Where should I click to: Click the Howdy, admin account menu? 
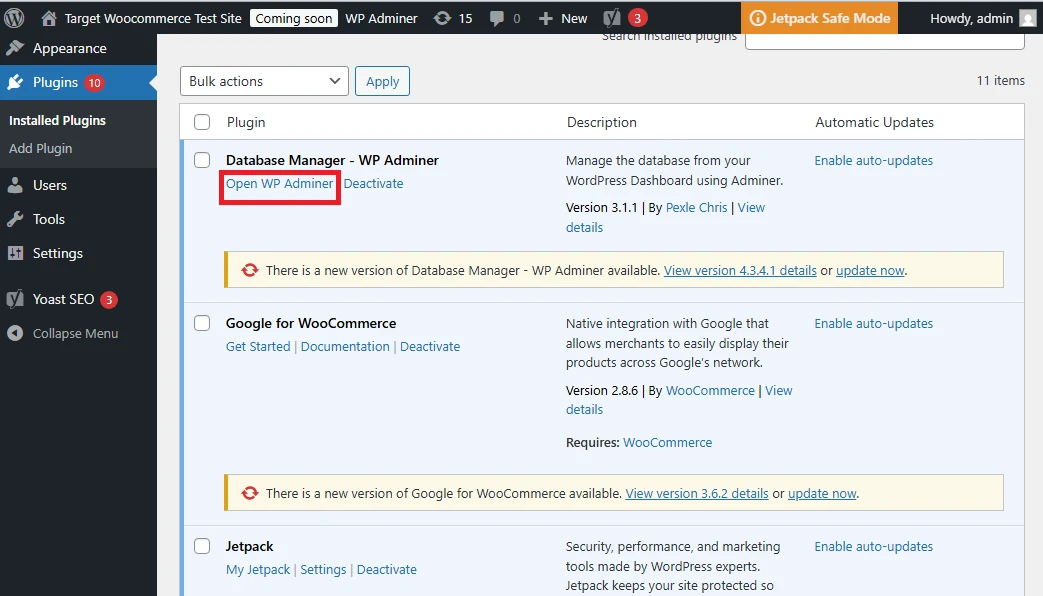pyautogui.click(x=983, y=19)
